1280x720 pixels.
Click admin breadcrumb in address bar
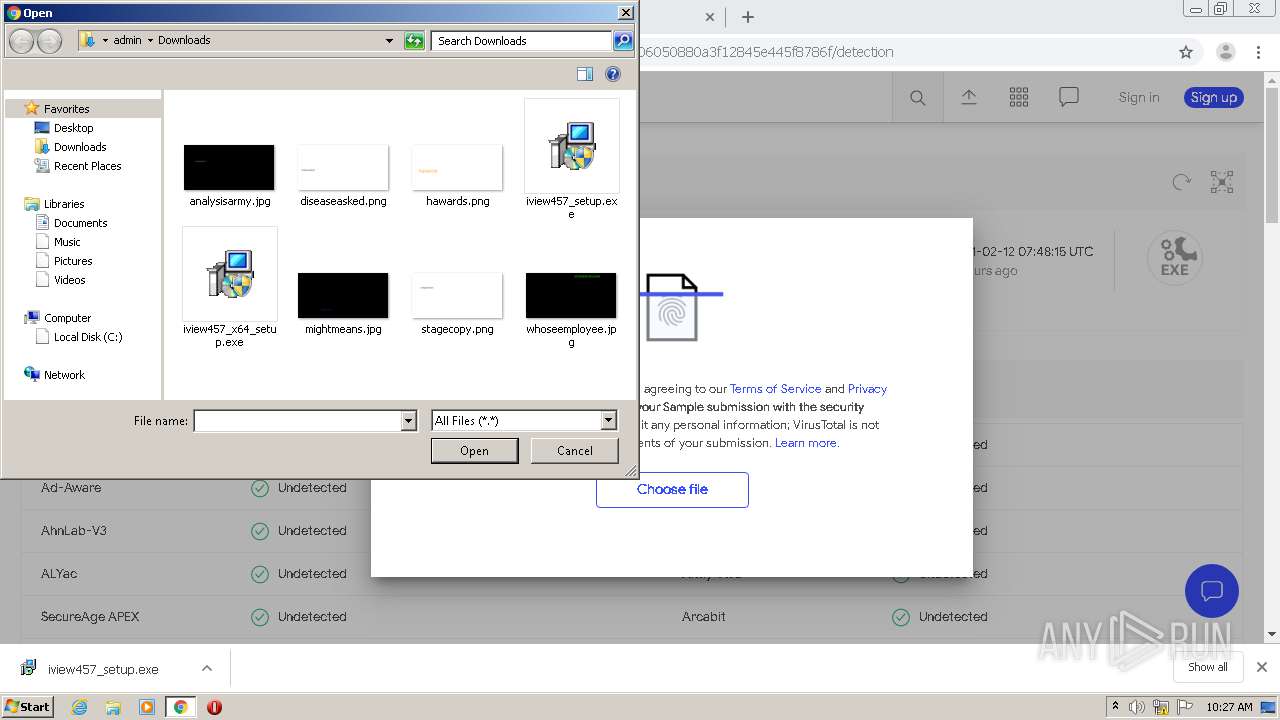(x=127, y=41)
